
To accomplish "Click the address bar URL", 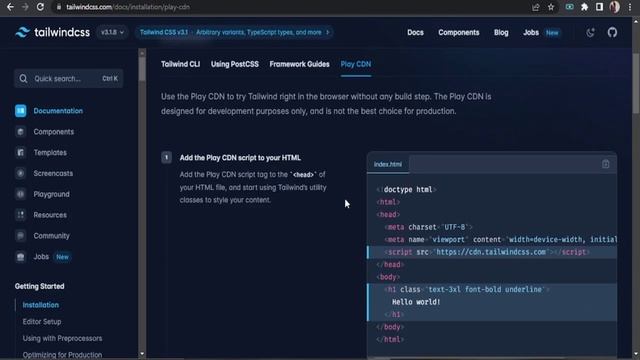I will [128, 7].
